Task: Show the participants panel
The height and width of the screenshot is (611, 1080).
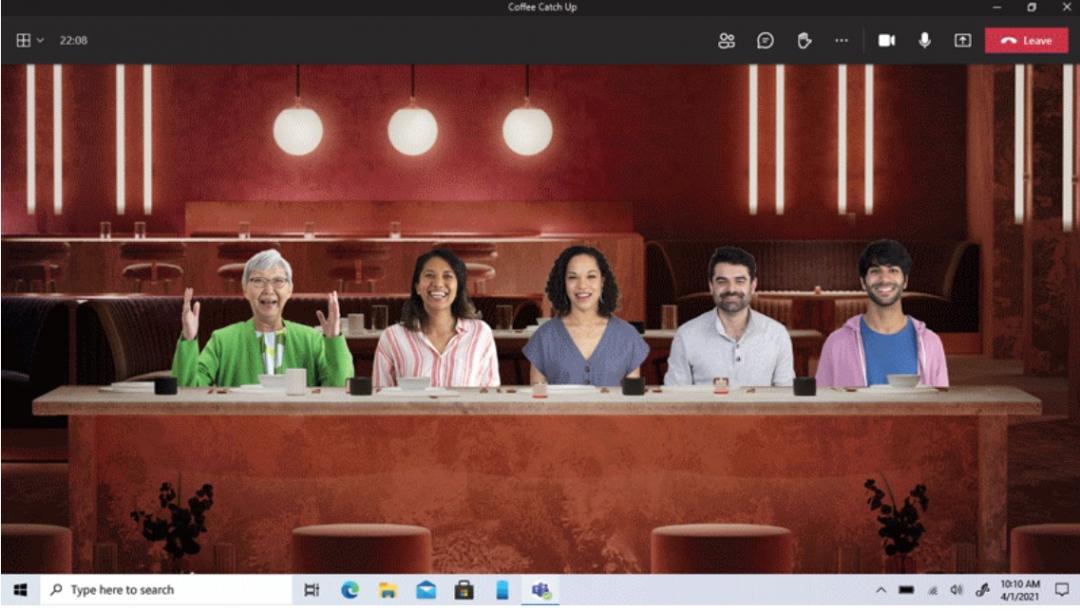Action: pos(726,41)
